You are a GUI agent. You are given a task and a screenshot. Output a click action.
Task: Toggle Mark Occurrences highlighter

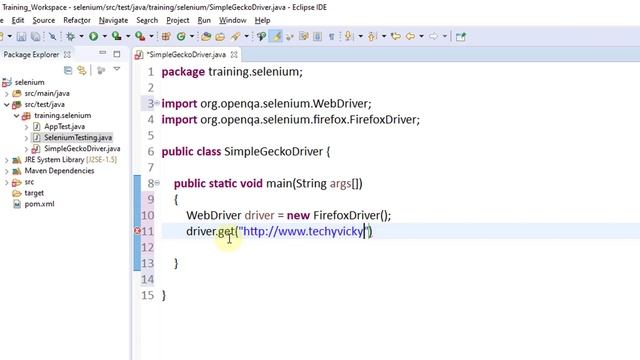pyautogui.click(x=276, y=37)
